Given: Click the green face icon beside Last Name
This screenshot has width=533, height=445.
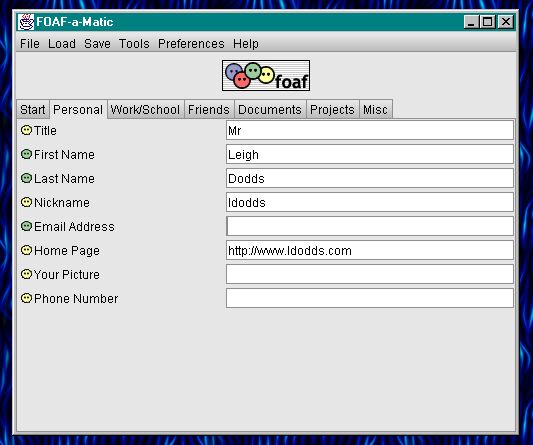Looking at the screenshot, I should pos(26,178).
